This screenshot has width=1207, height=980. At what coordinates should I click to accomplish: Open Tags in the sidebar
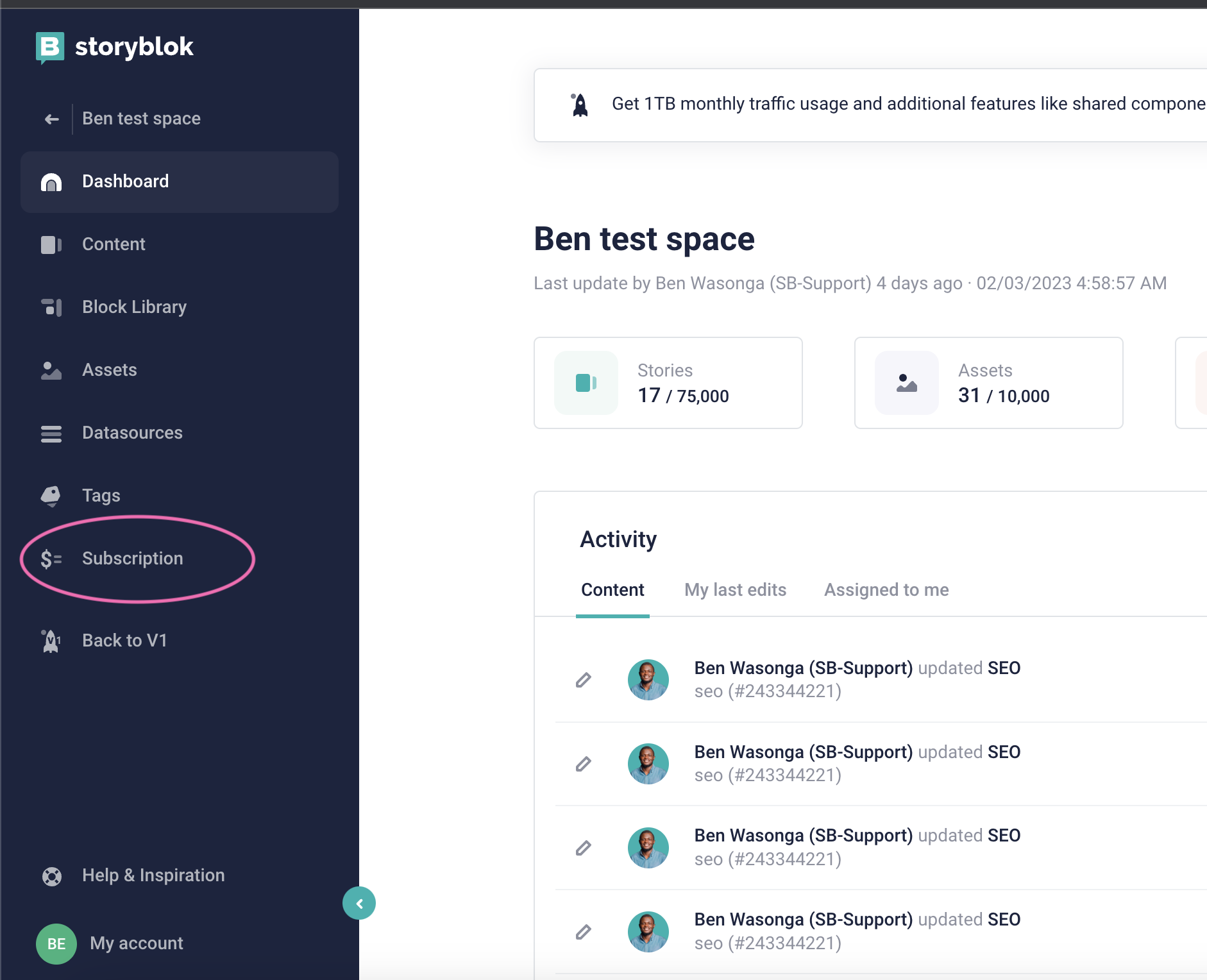180,496
